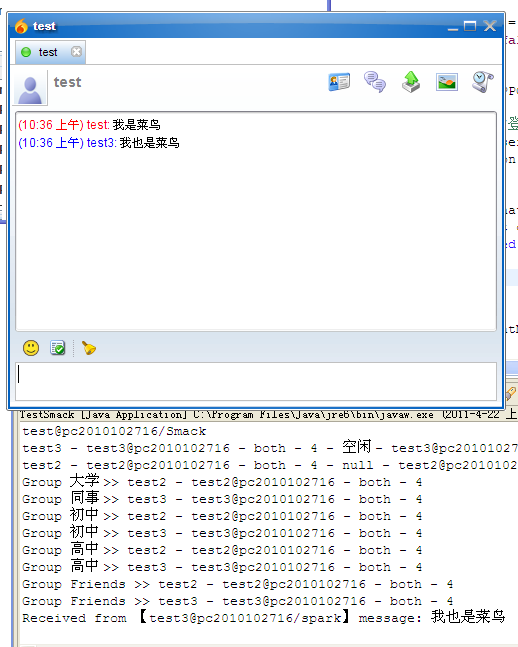Open the chat history transcript icon

(483, 82)
